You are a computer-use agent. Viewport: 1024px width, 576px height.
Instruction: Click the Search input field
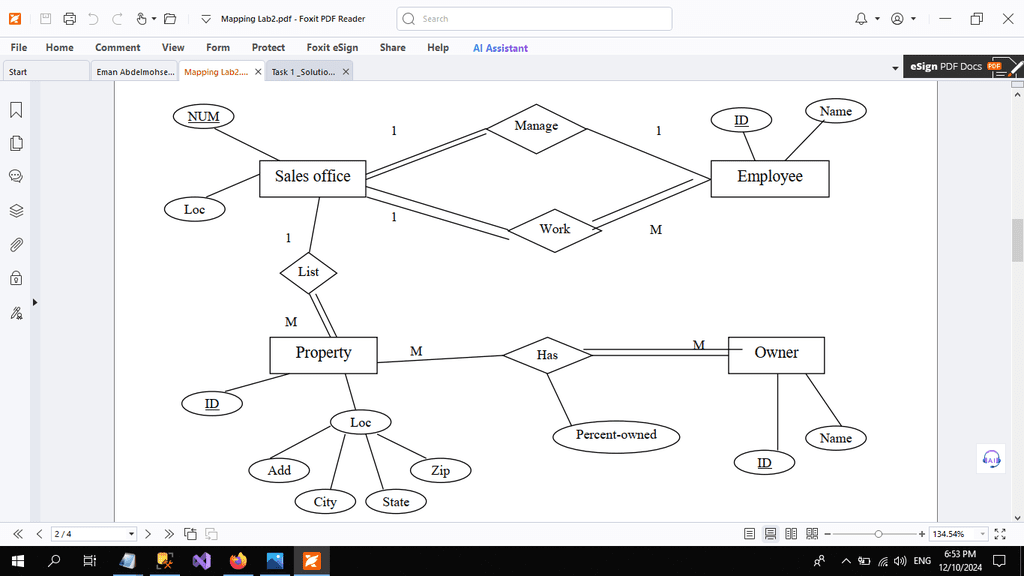coord(534,19)
